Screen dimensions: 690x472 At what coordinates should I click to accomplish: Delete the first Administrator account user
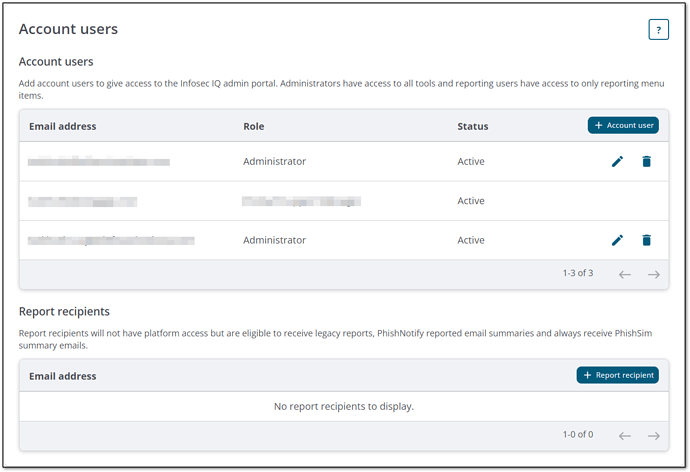[646, 161]
